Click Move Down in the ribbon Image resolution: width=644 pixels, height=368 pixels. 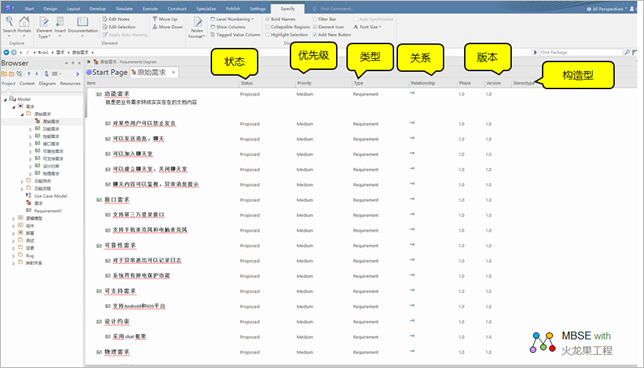pos(168,27)
